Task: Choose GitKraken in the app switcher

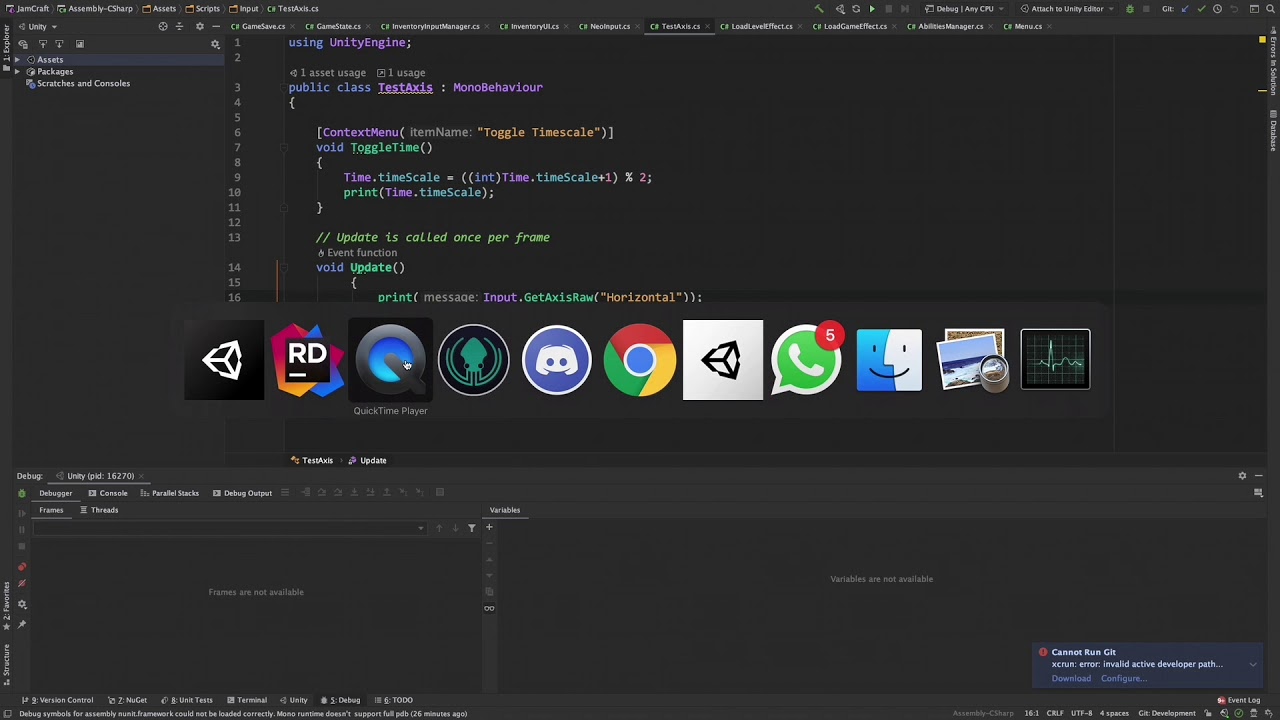Action: click(x=473, y=360)
